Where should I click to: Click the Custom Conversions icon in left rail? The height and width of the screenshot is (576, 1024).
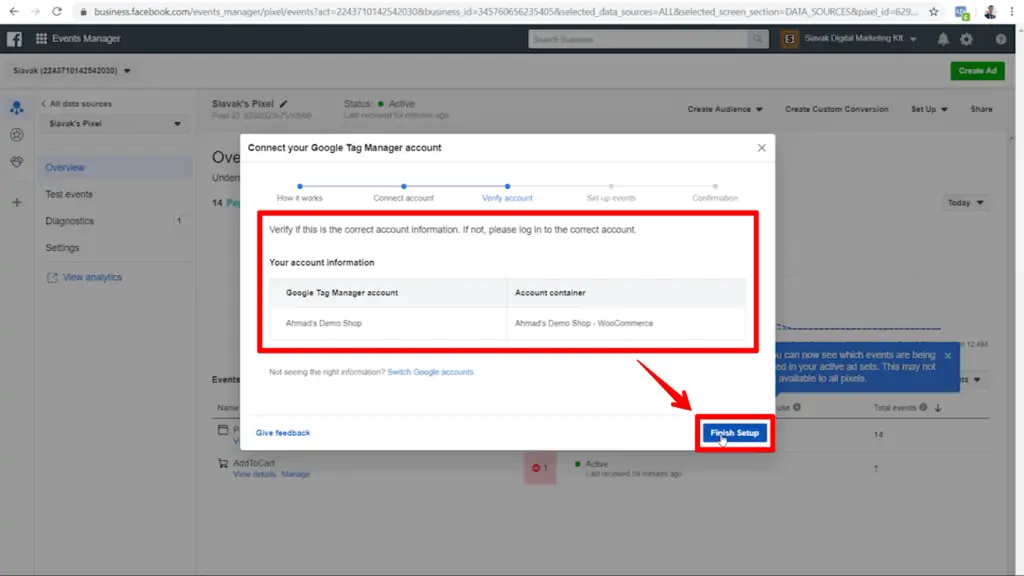(16, 135)
